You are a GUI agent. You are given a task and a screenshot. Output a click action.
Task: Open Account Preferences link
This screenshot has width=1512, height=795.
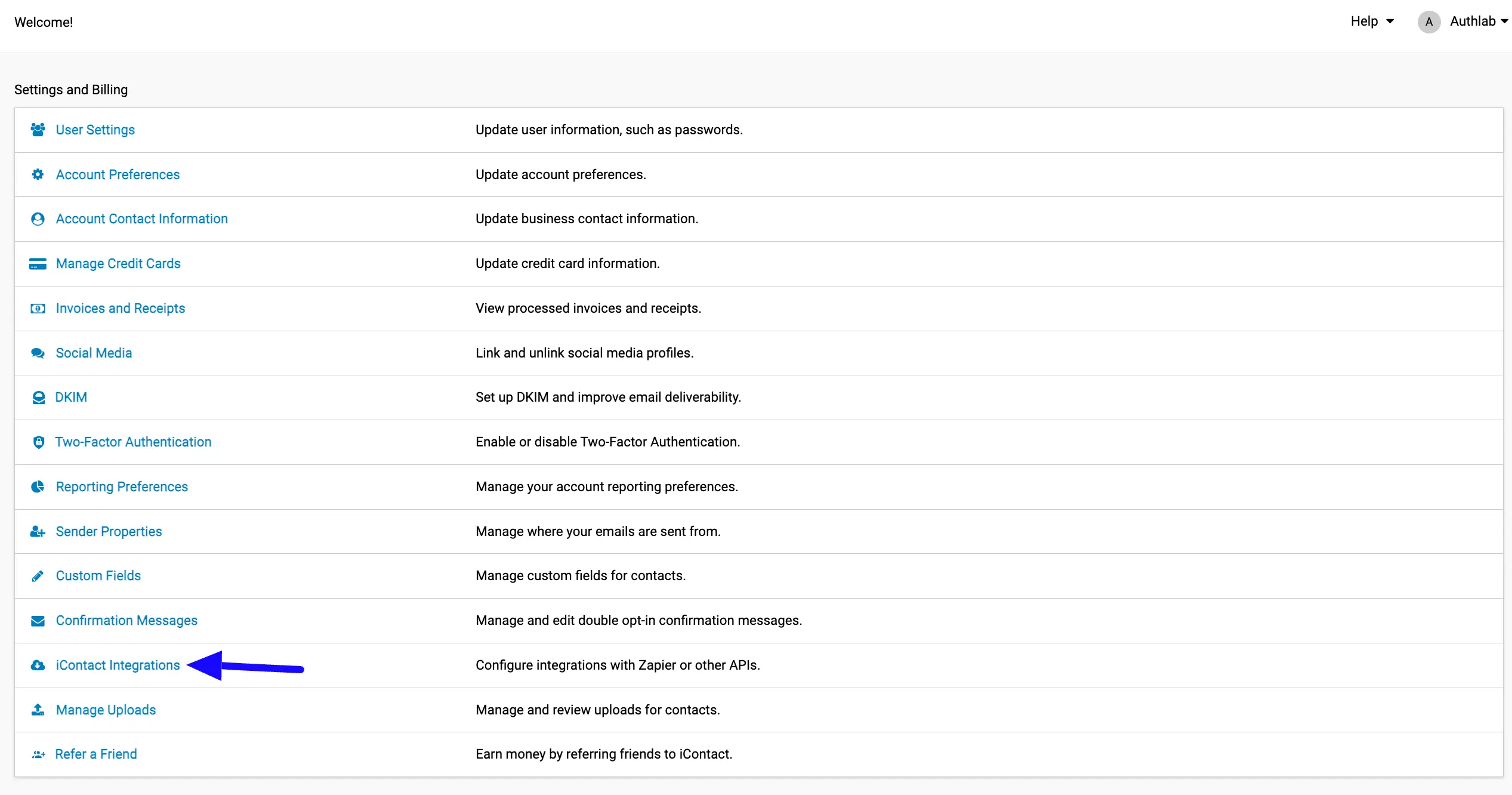point(118,174)
